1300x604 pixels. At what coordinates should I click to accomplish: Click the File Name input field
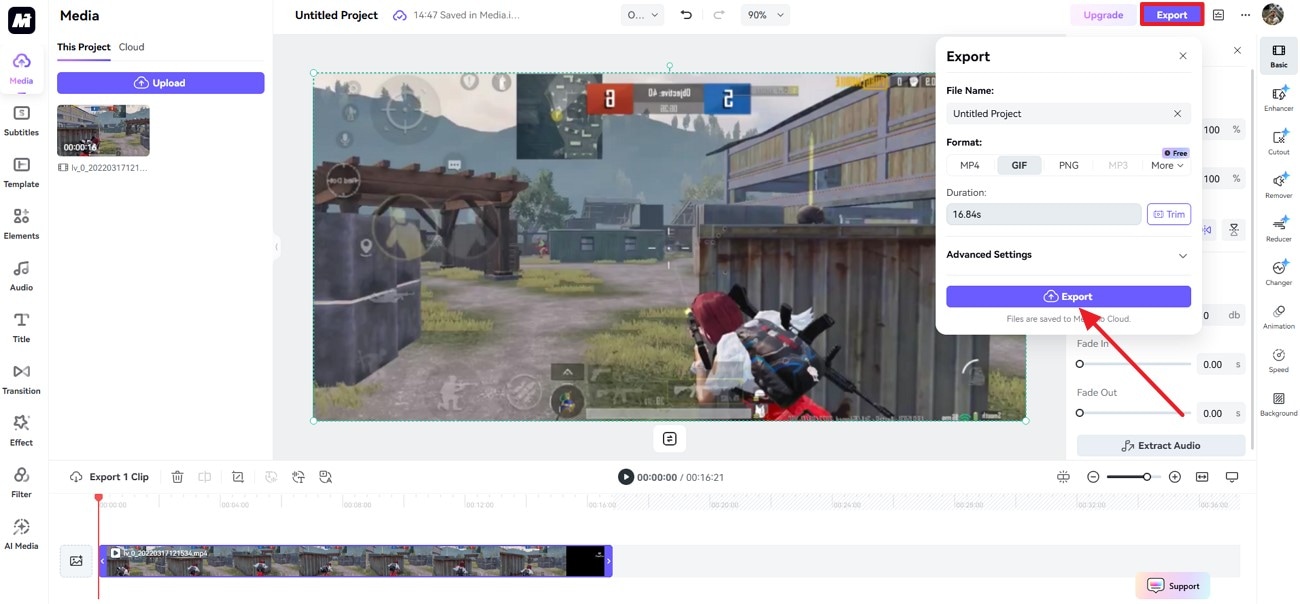pos(1069,114)
